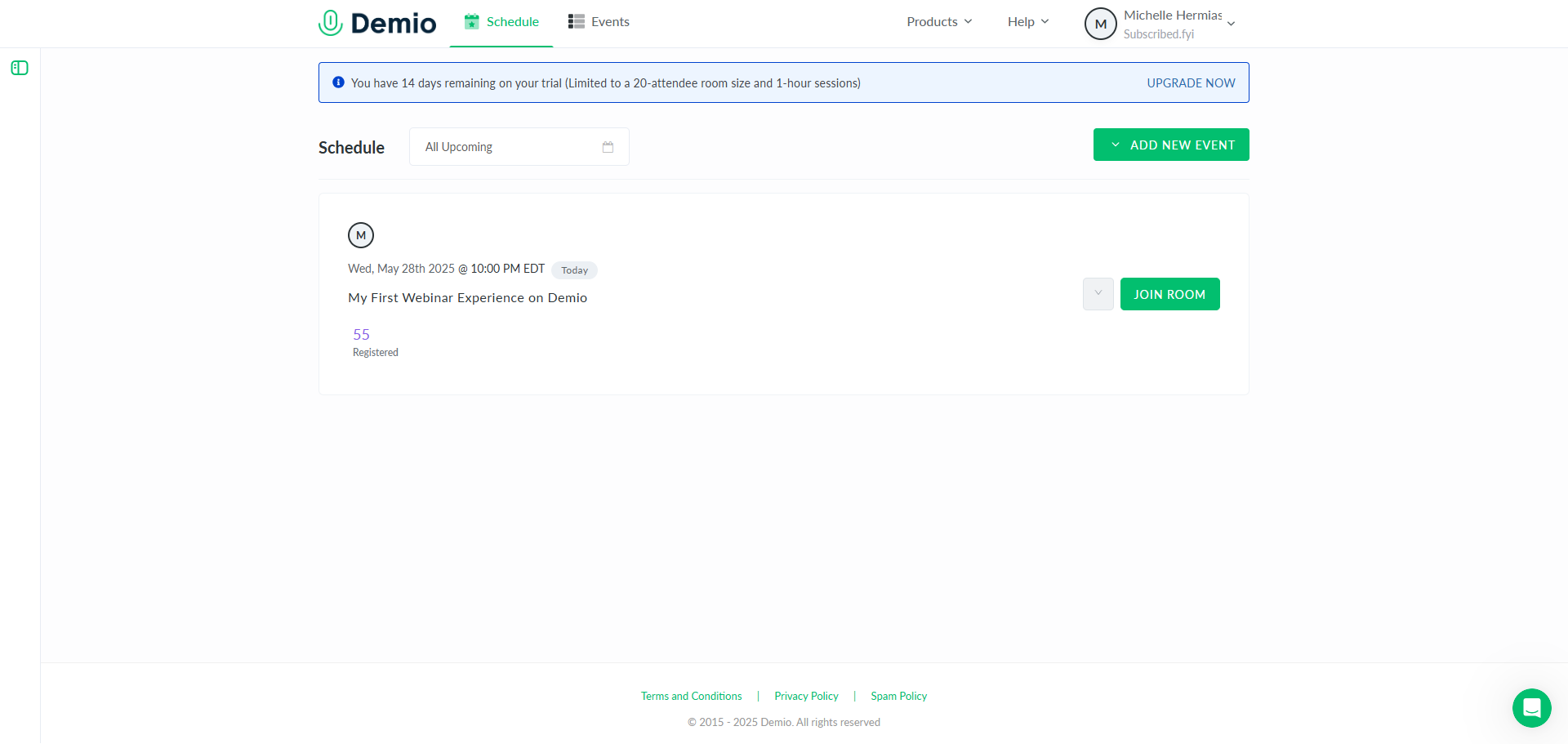The width and height of the screenshot is (1568, 744).
Task: Click the calendar icon in filter field
Action: pos(608,147)
